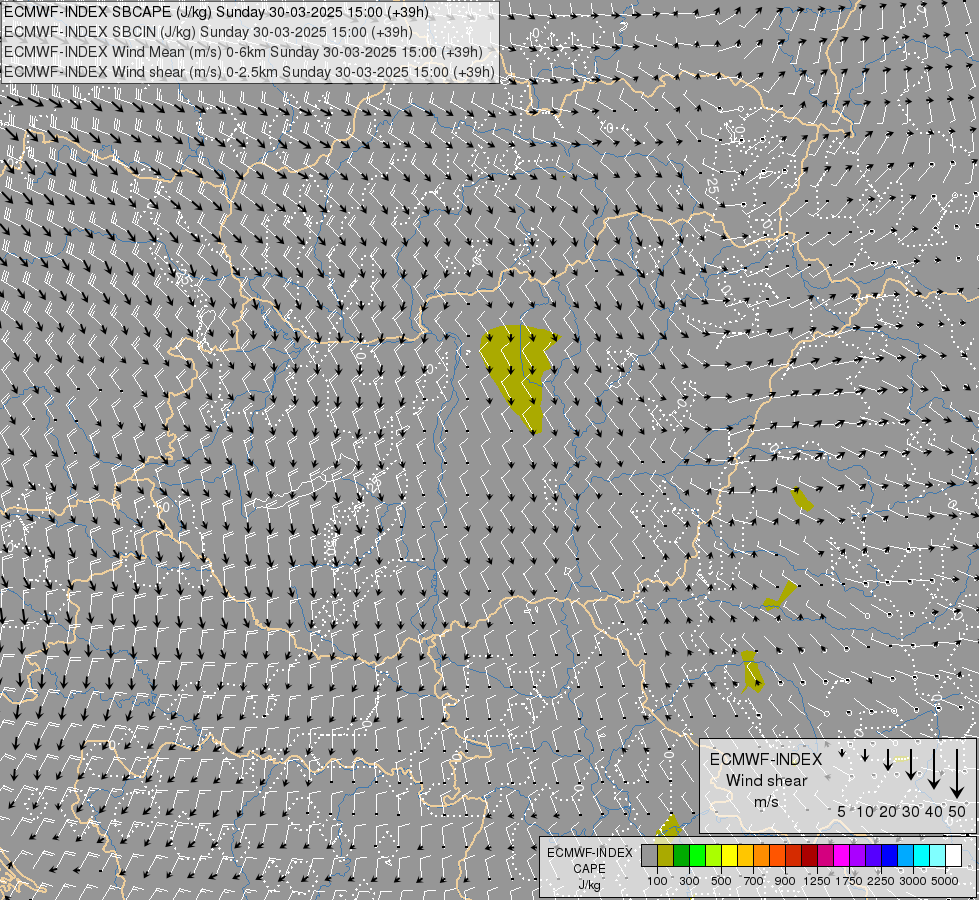Click the '100' CAPE legend value

pos(657,881)
